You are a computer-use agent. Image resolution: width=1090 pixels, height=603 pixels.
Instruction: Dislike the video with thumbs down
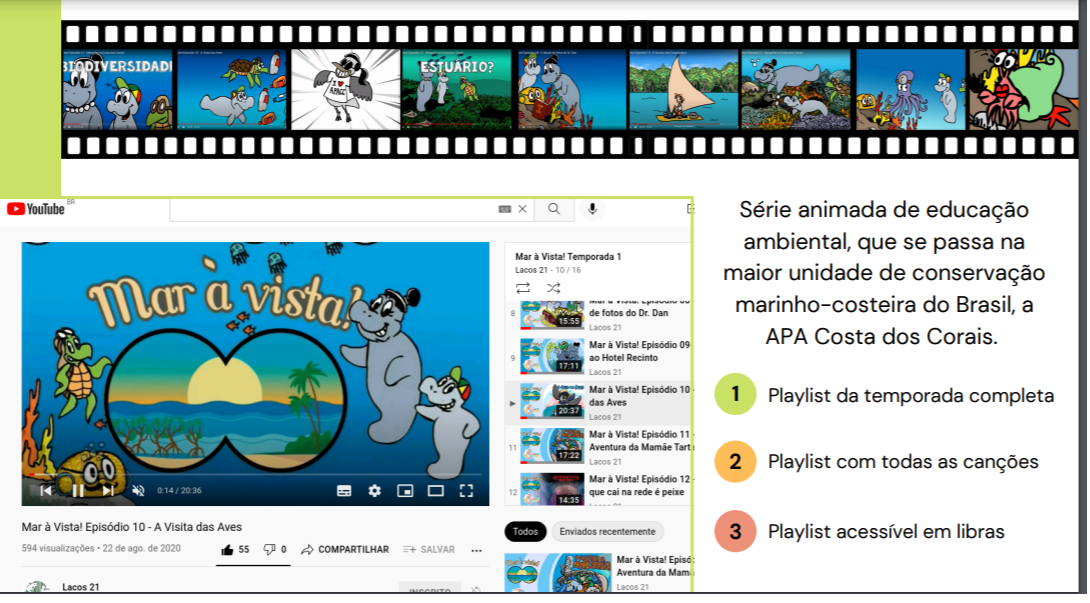[x=275, y=549]
